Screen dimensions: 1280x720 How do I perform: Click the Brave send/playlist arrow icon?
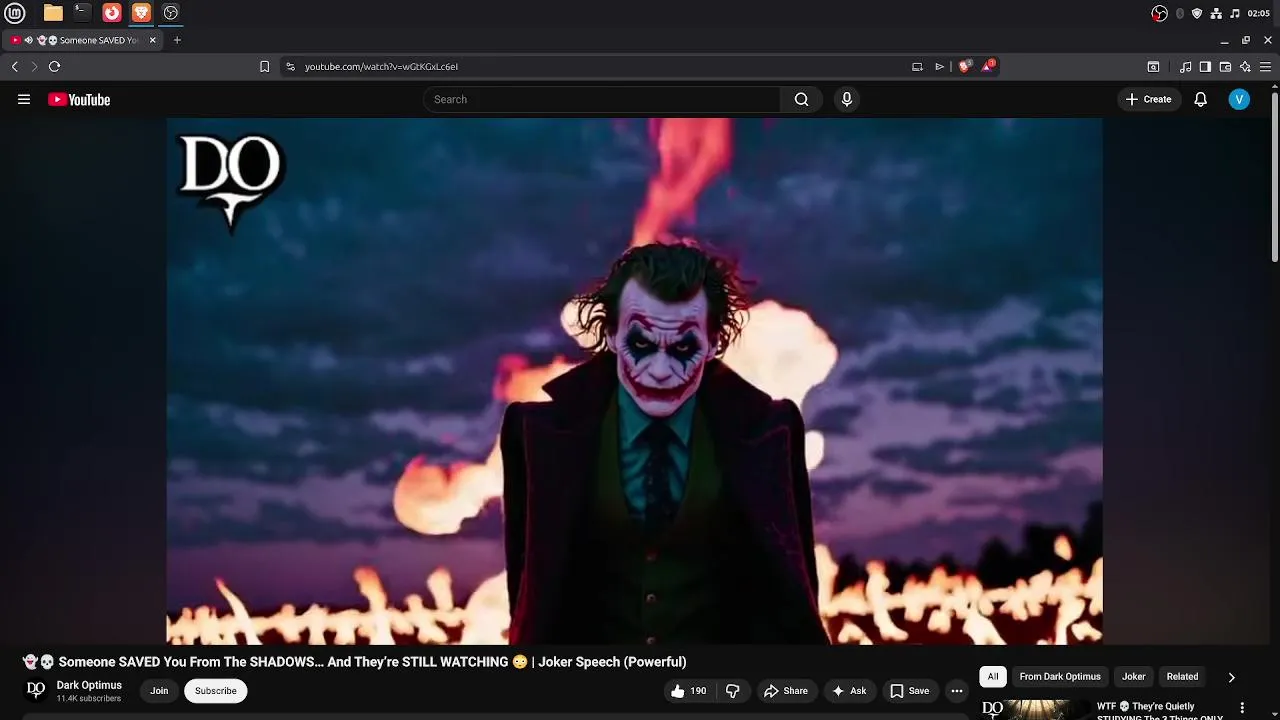coord(939,66)
